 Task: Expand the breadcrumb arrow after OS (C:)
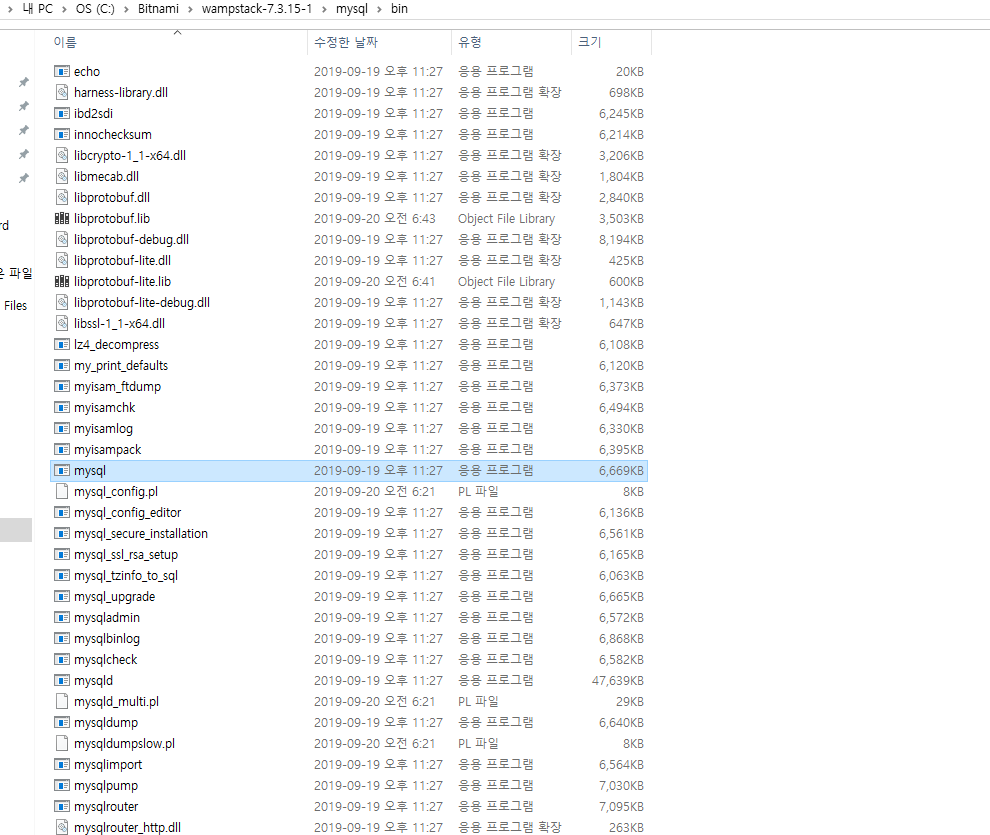click(x=126, y=9)
